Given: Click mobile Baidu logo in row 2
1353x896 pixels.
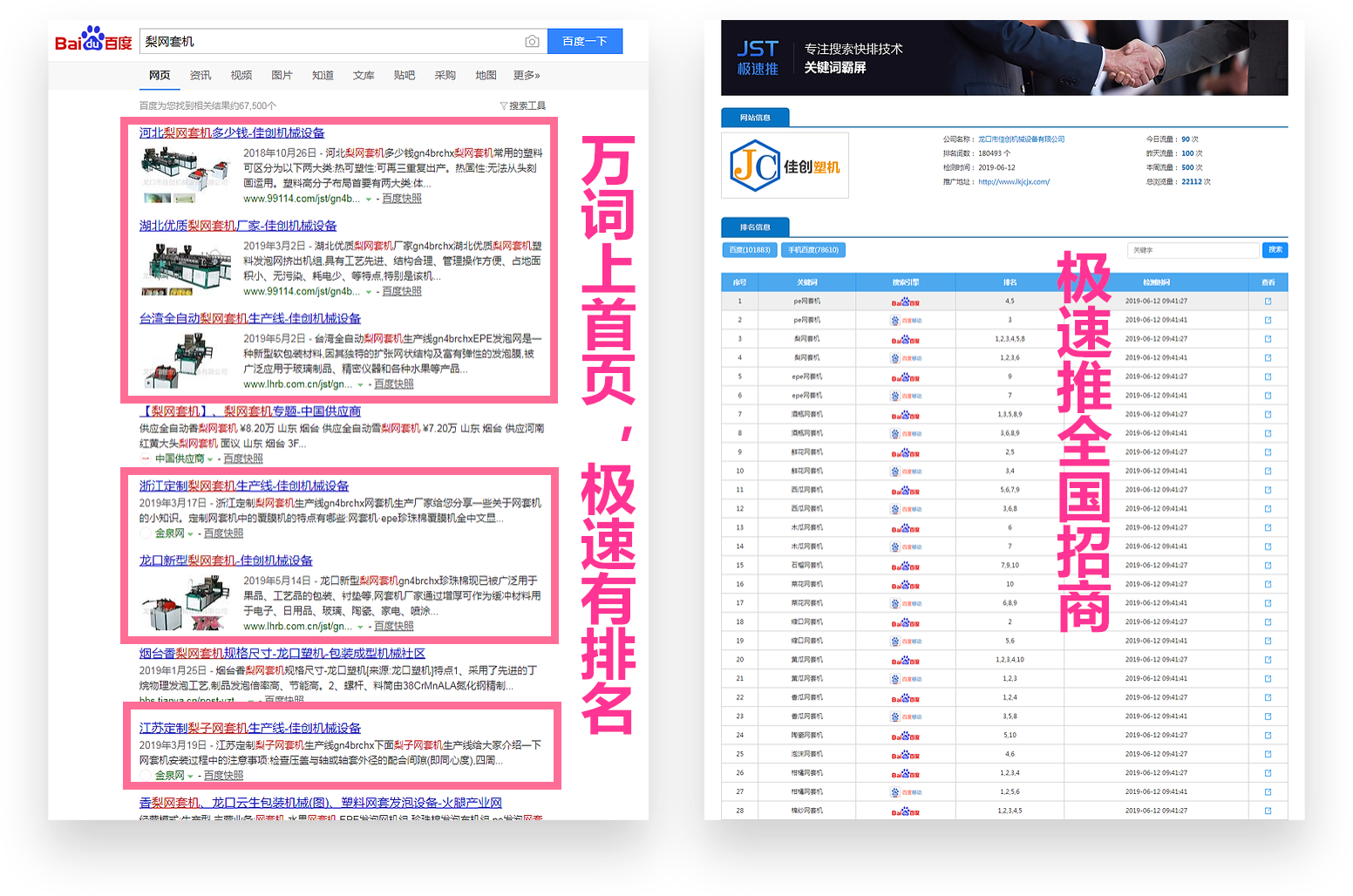Looking at the screenshot, I should tap(905, 321).
